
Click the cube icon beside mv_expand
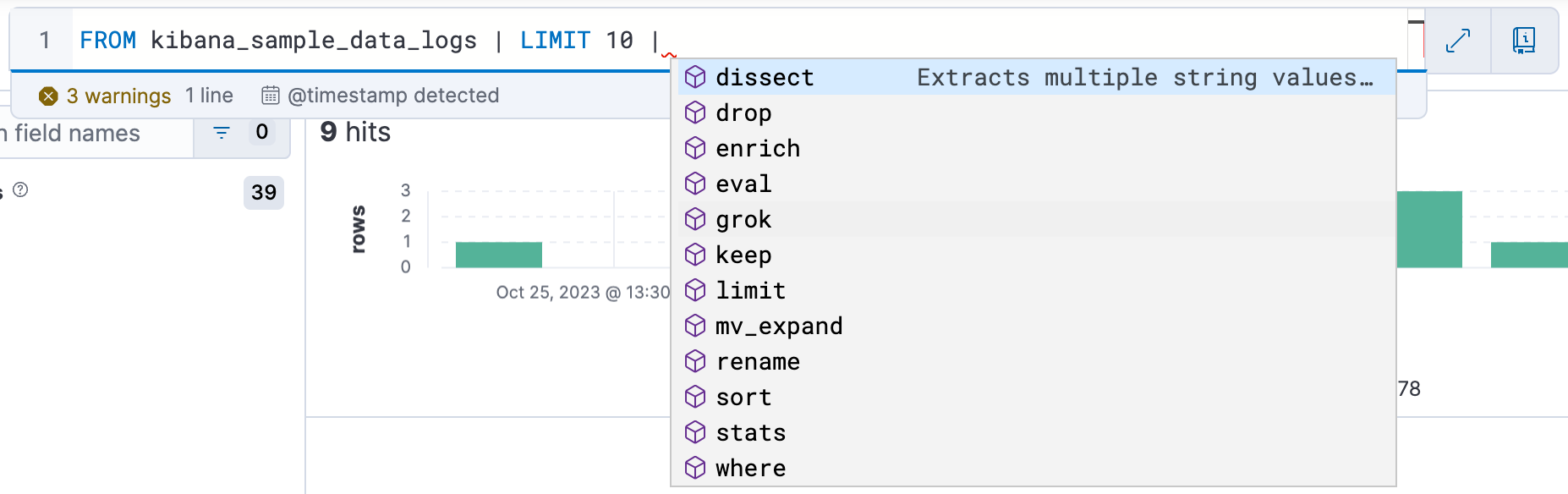click(x=695, y=326)
